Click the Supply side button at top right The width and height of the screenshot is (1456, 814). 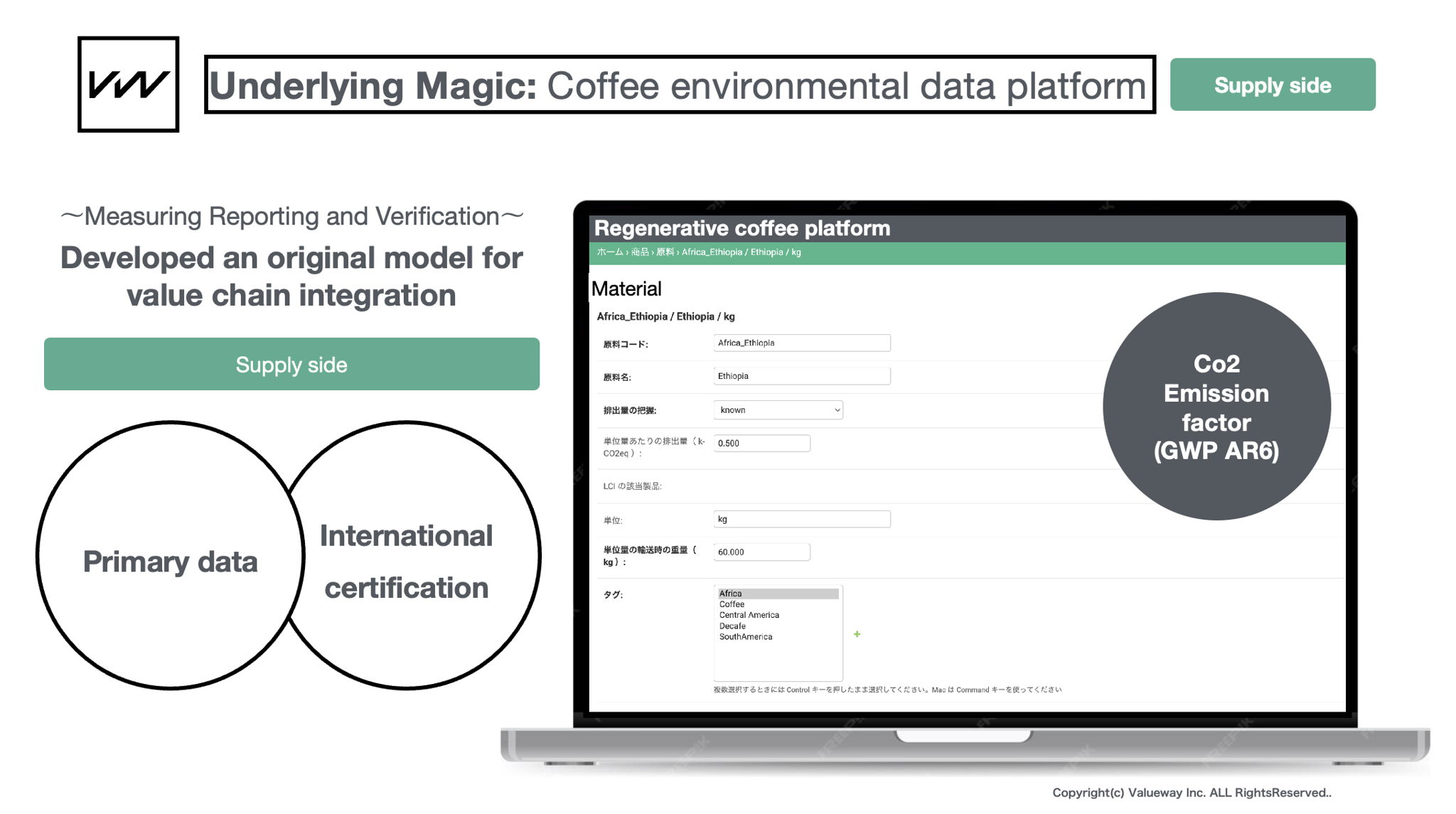(x=1272, y=85)
